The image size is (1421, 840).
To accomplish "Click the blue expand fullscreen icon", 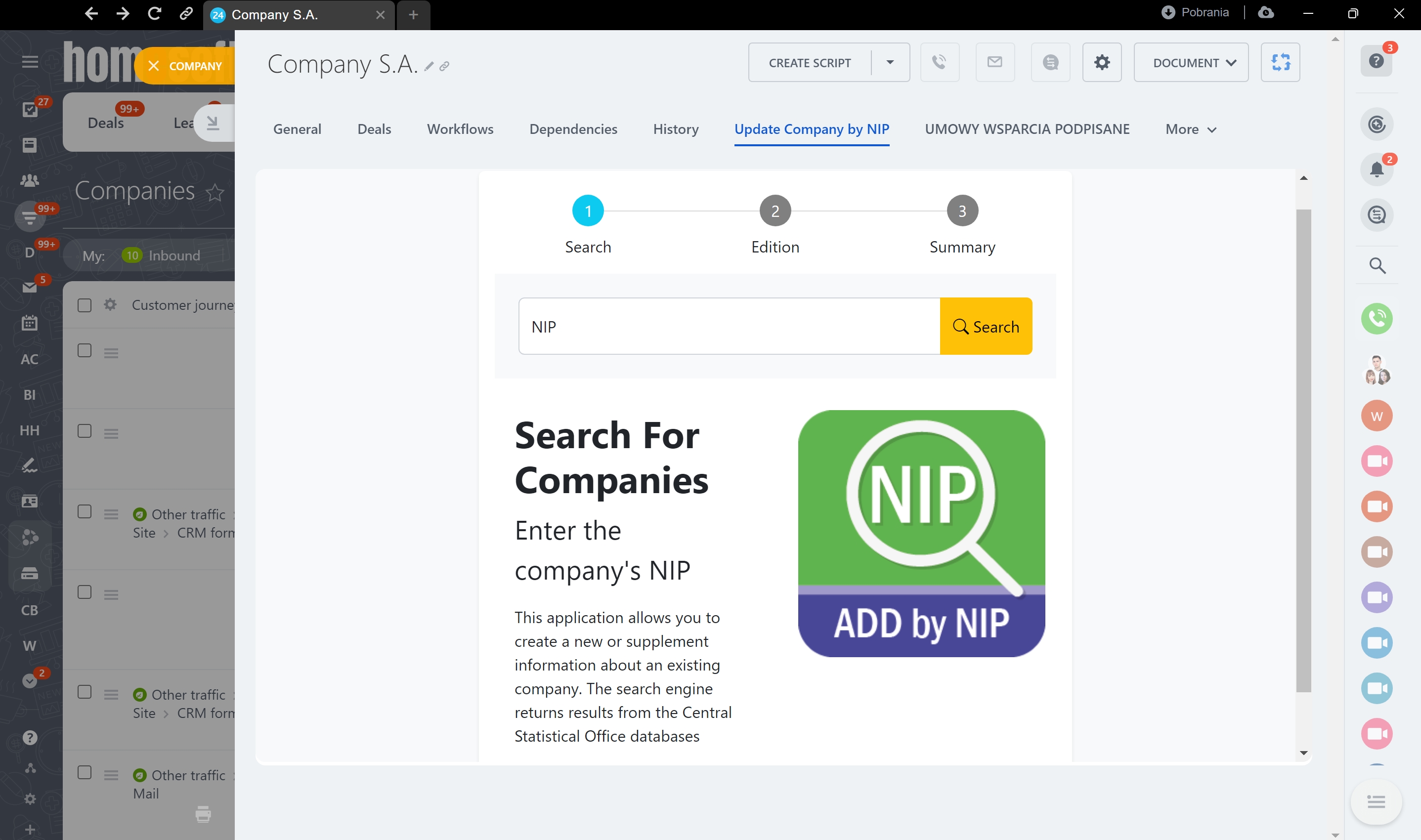I will click(x=1280, y=62).
